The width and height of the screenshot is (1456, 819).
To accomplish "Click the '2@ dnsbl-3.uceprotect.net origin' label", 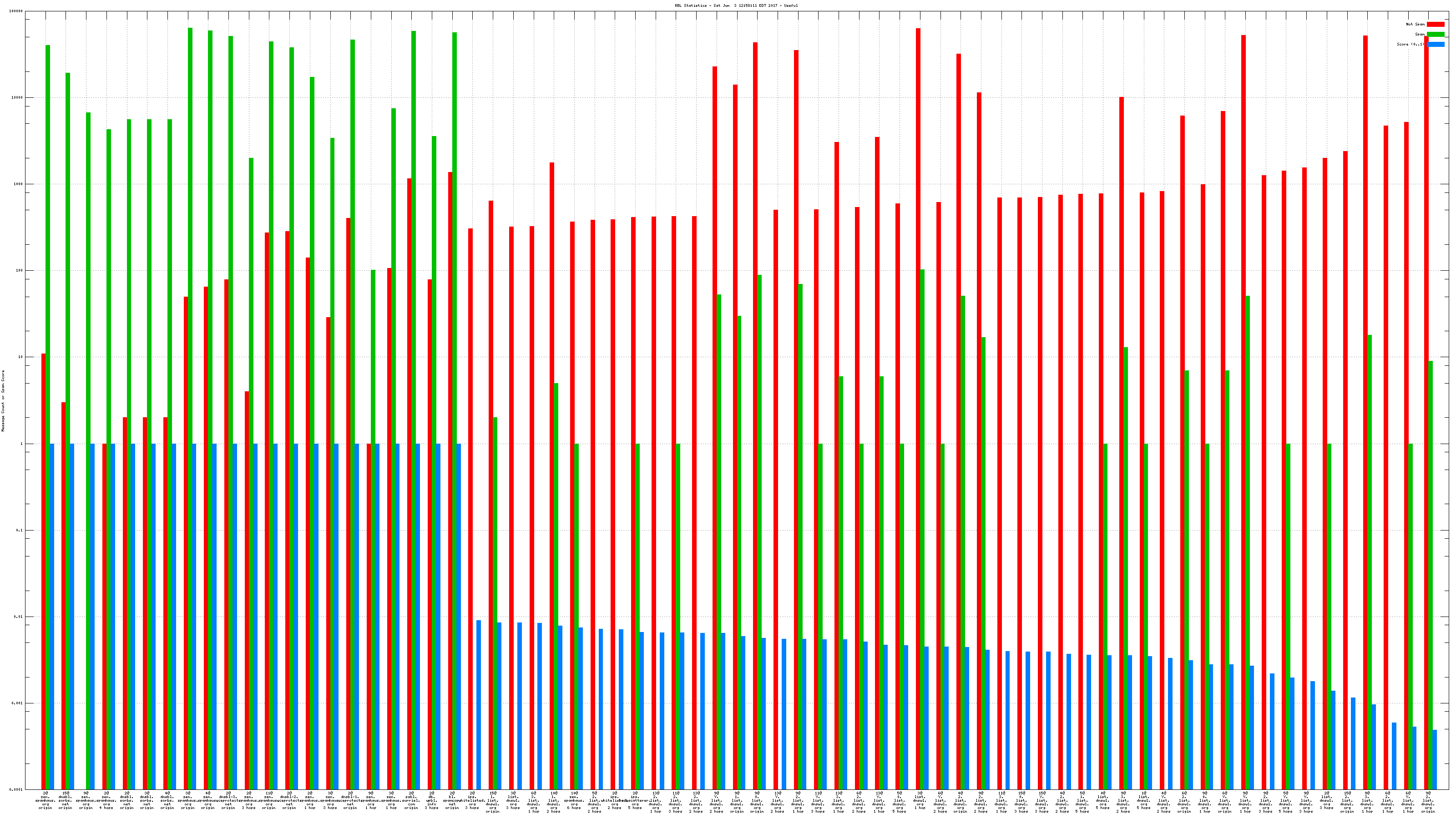I will pos(228,800).
